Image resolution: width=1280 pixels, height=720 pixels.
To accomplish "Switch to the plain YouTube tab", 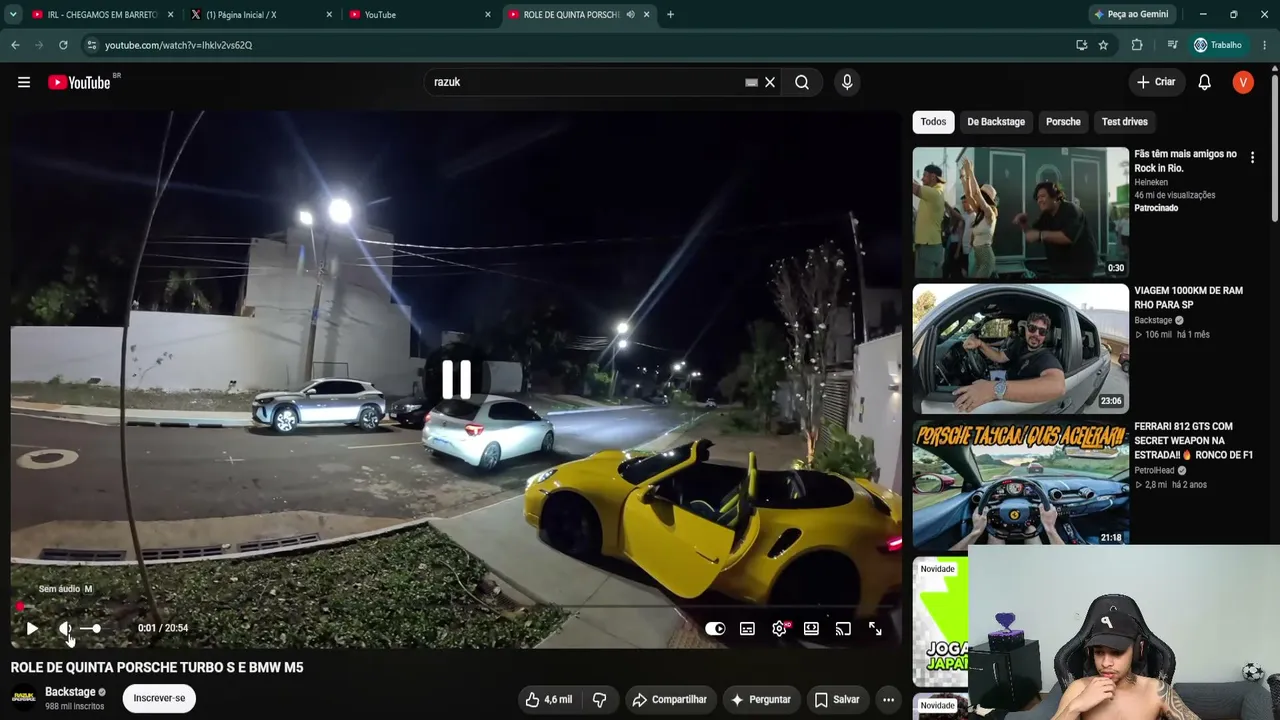I will (x=415, y=15).
